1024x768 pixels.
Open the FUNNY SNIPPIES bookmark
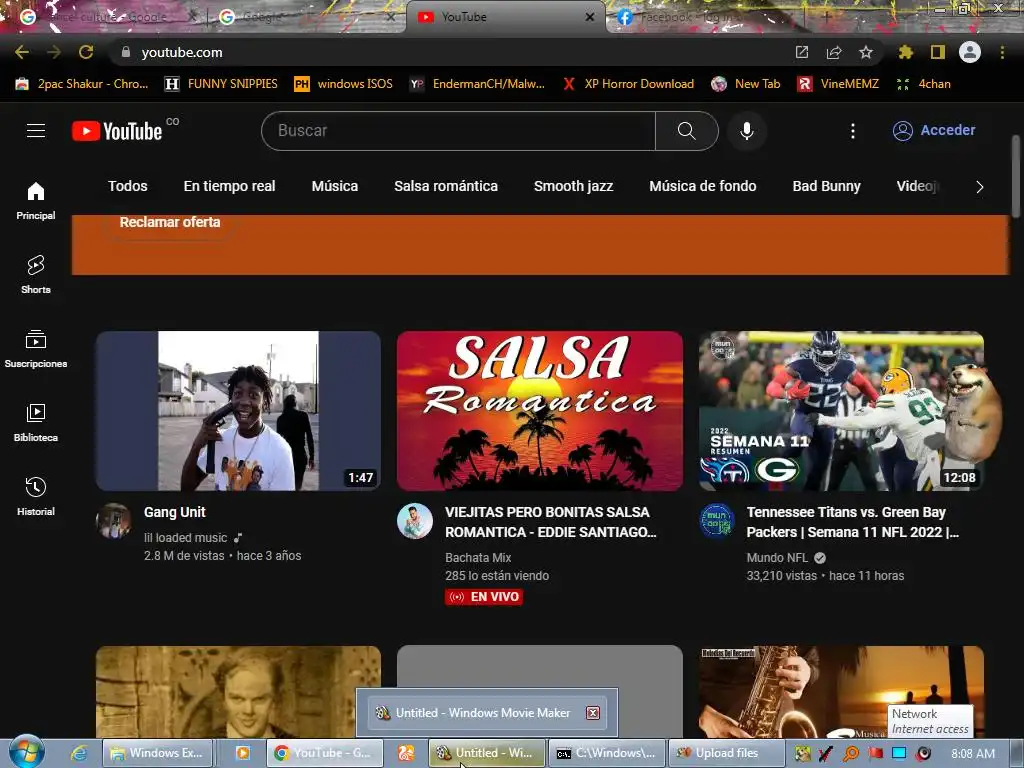coord(221,84)
